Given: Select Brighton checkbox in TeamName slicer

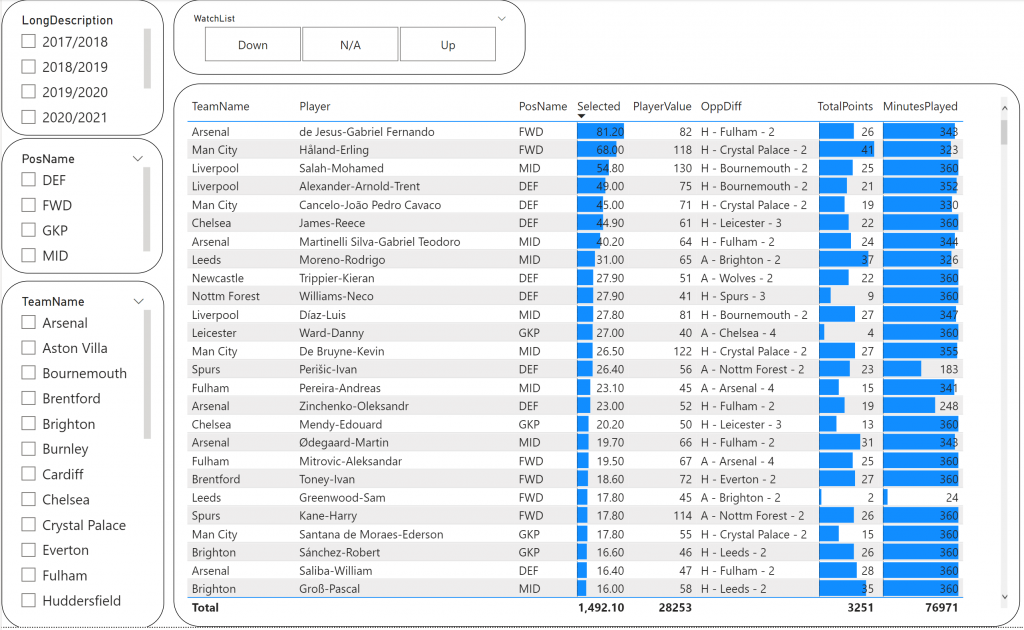Looking at the screenshot, I should point(28,424).
